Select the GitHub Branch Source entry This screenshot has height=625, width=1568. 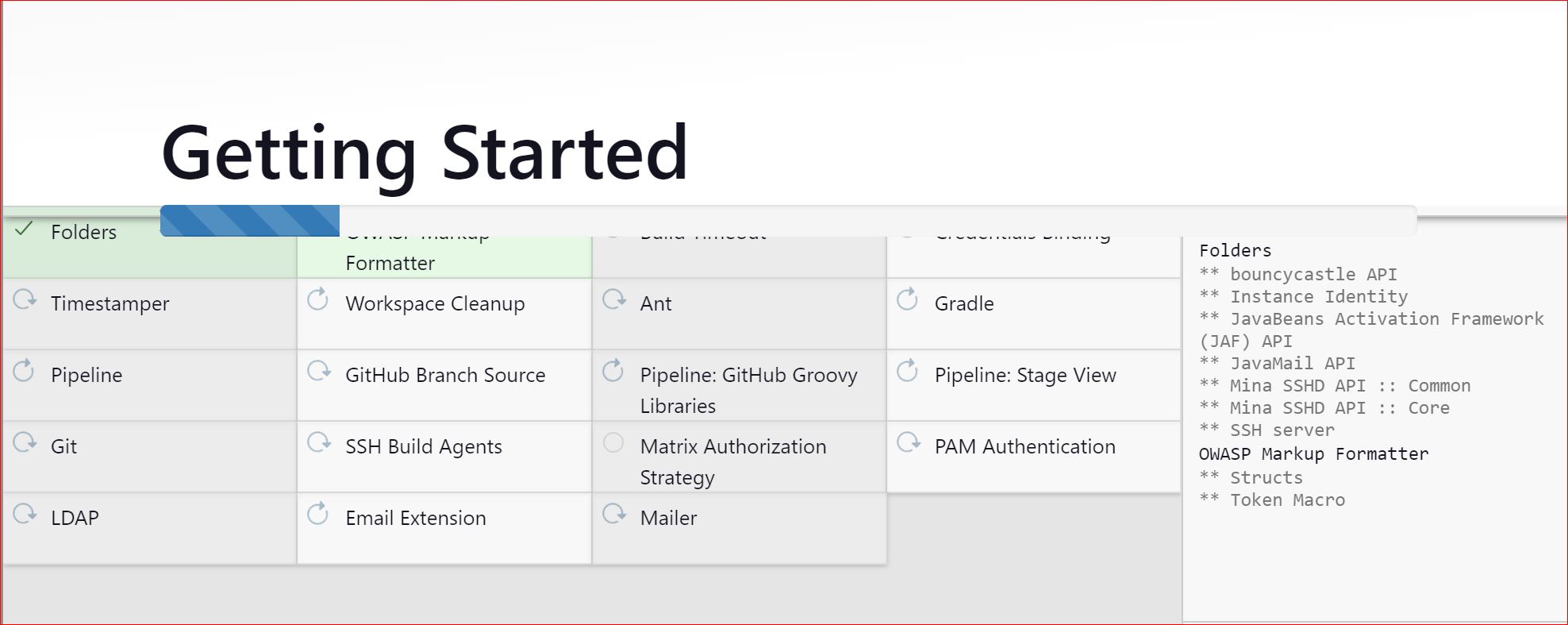pos(444,375)
